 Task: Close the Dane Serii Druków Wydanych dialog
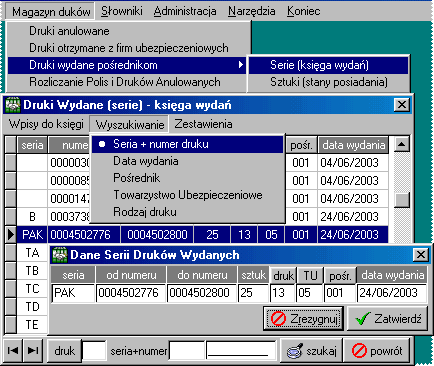coord(421,255)
